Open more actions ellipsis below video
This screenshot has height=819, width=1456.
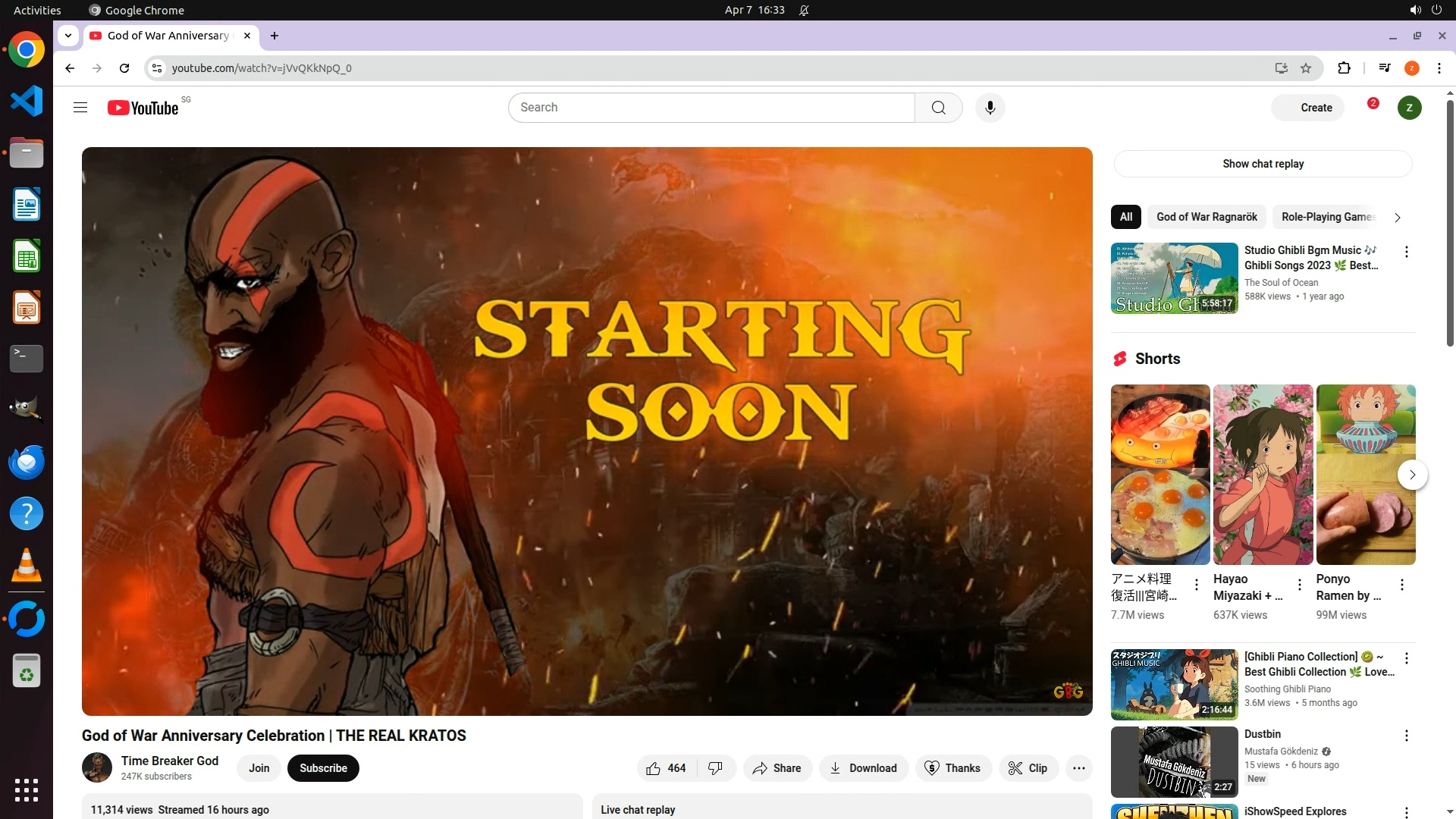[x=1078, y=768]
